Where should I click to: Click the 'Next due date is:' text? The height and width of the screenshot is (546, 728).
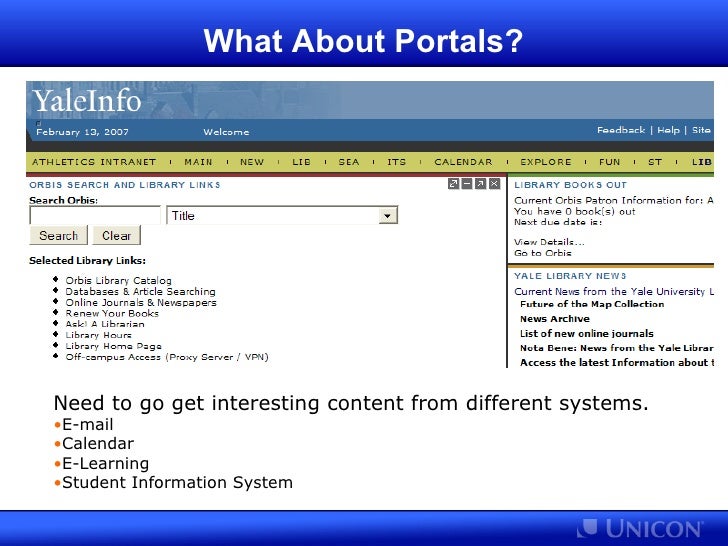(558, 222)
